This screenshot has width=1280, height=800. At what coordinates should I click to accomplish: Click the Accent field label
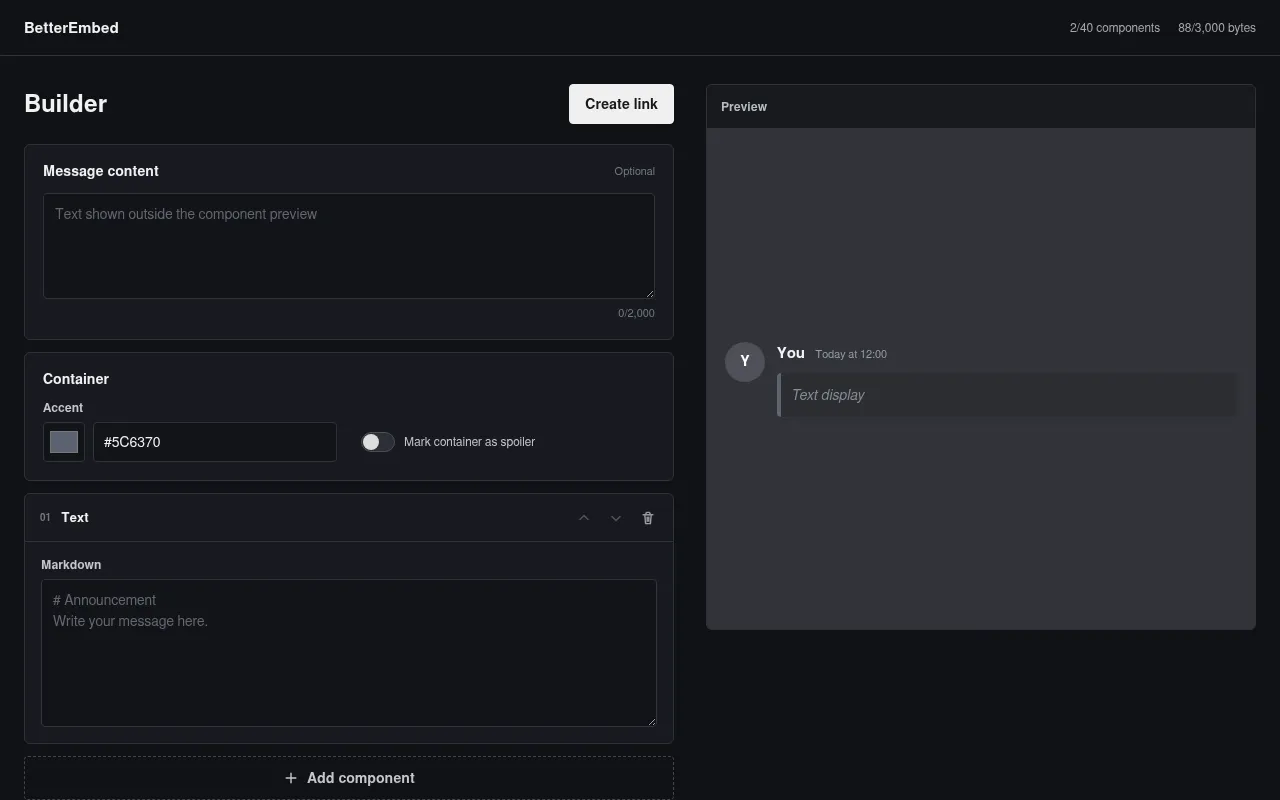click(x=63, y=408)
